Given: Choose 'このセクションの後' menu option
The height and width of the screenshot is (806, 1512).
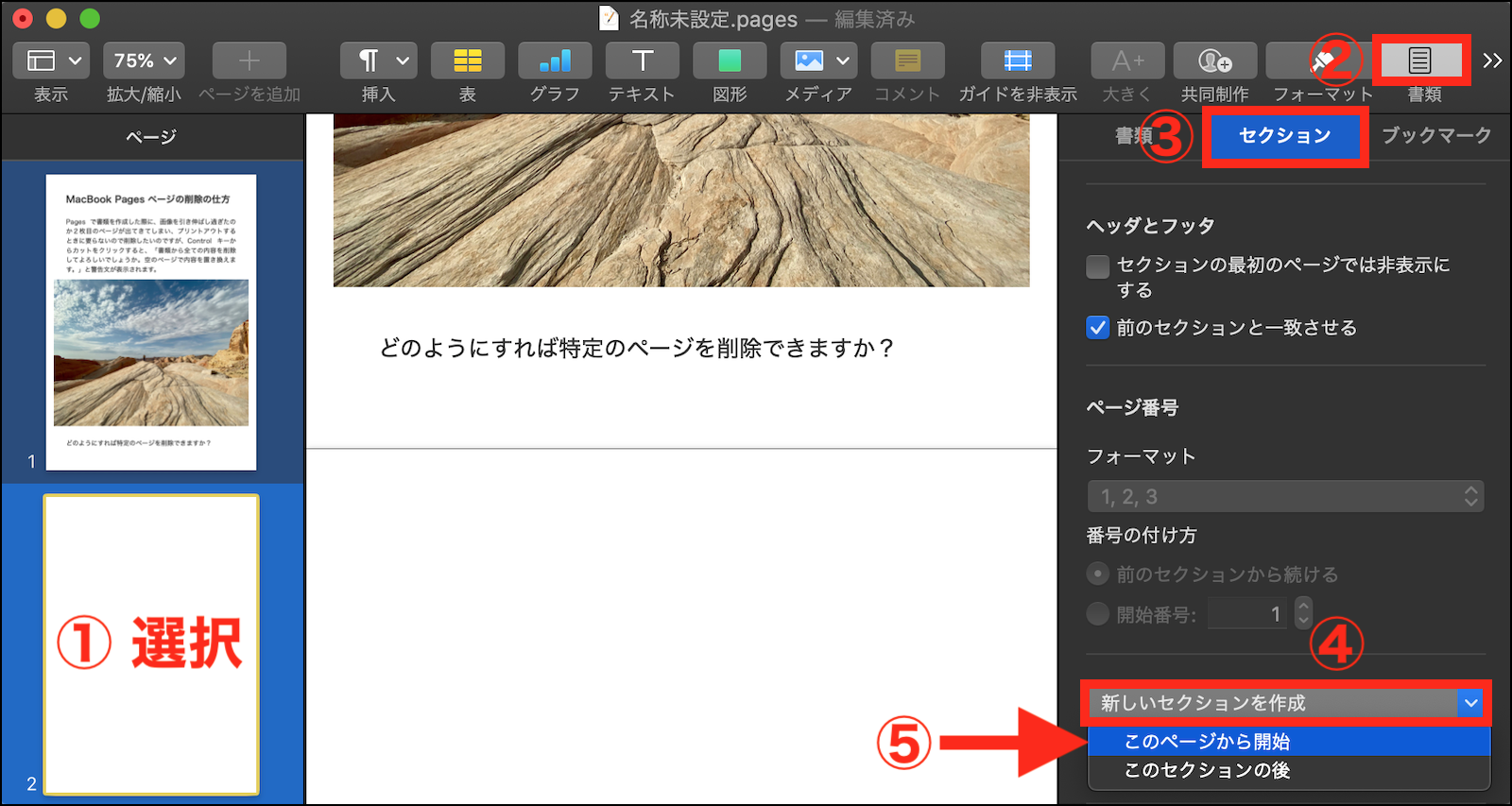Looking at the screenshot, I should 1207,770.
